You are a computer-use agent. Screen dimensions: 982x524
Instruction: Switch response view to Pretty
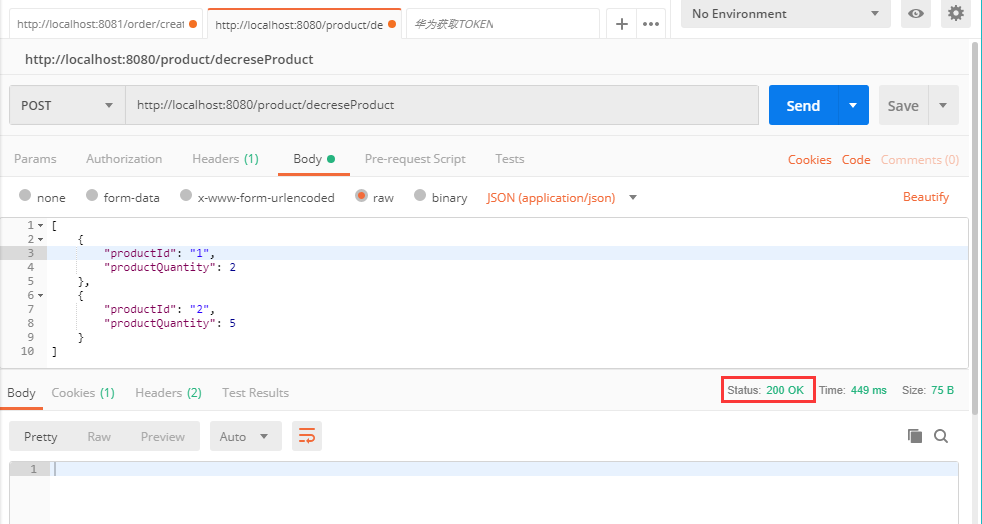41,436
